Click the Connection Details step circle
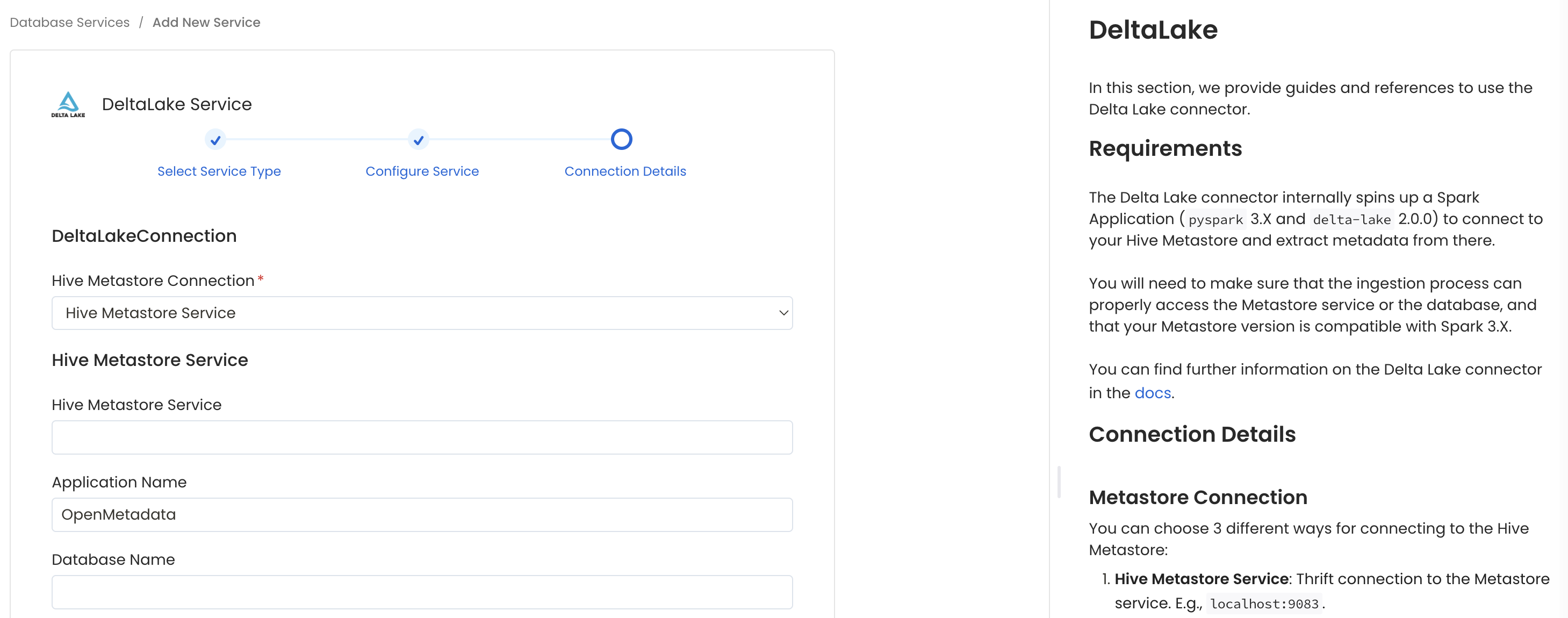Screen dimensions: 1568x618 point(622,139)
